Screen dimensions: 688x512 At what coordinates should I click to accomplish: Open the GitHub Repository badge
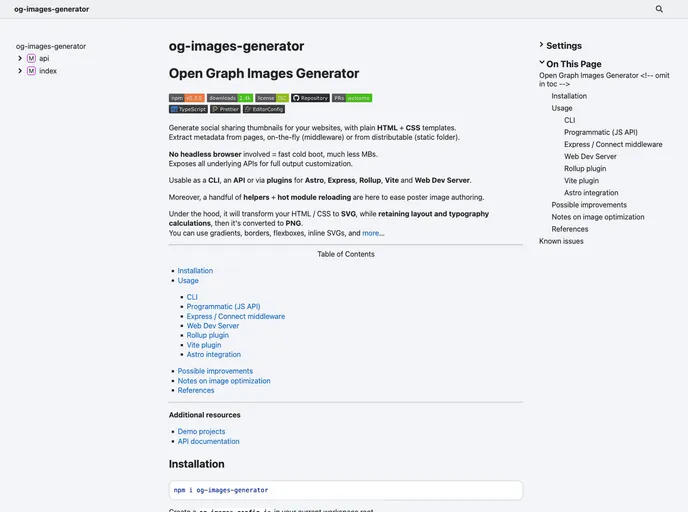tap(310, 98)
